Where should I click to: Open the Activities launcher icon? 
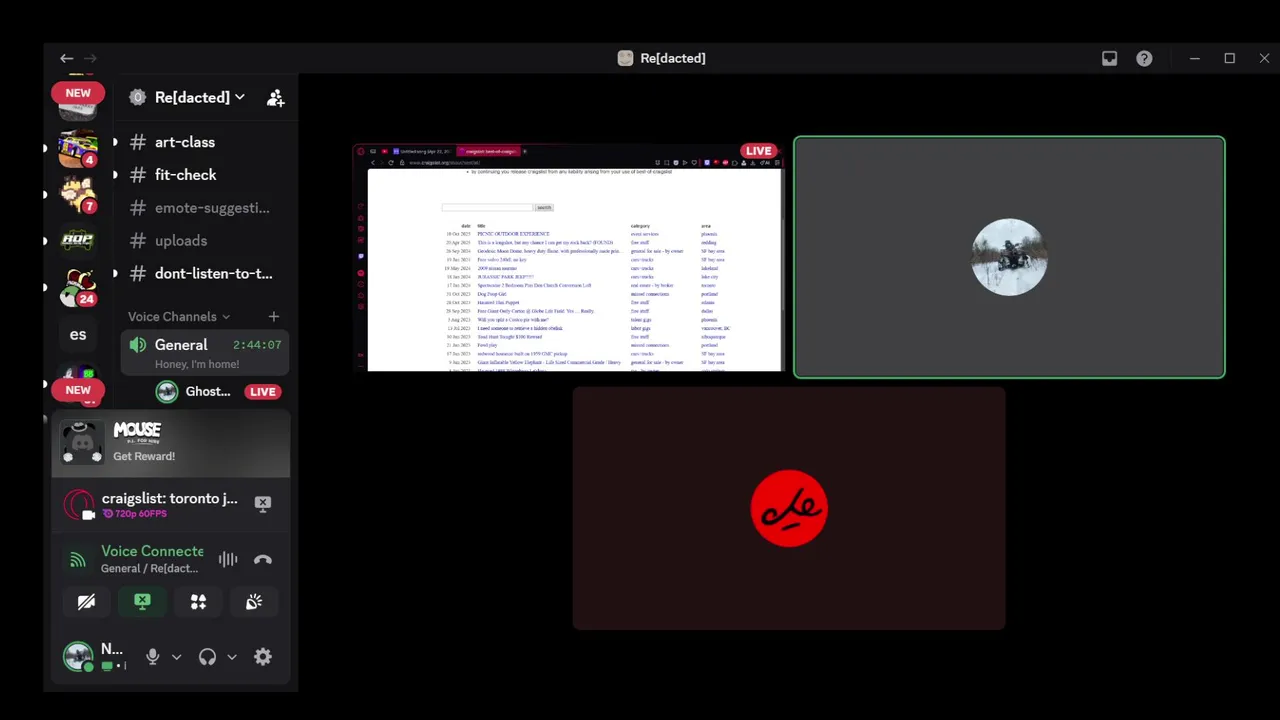click(198, 601)
